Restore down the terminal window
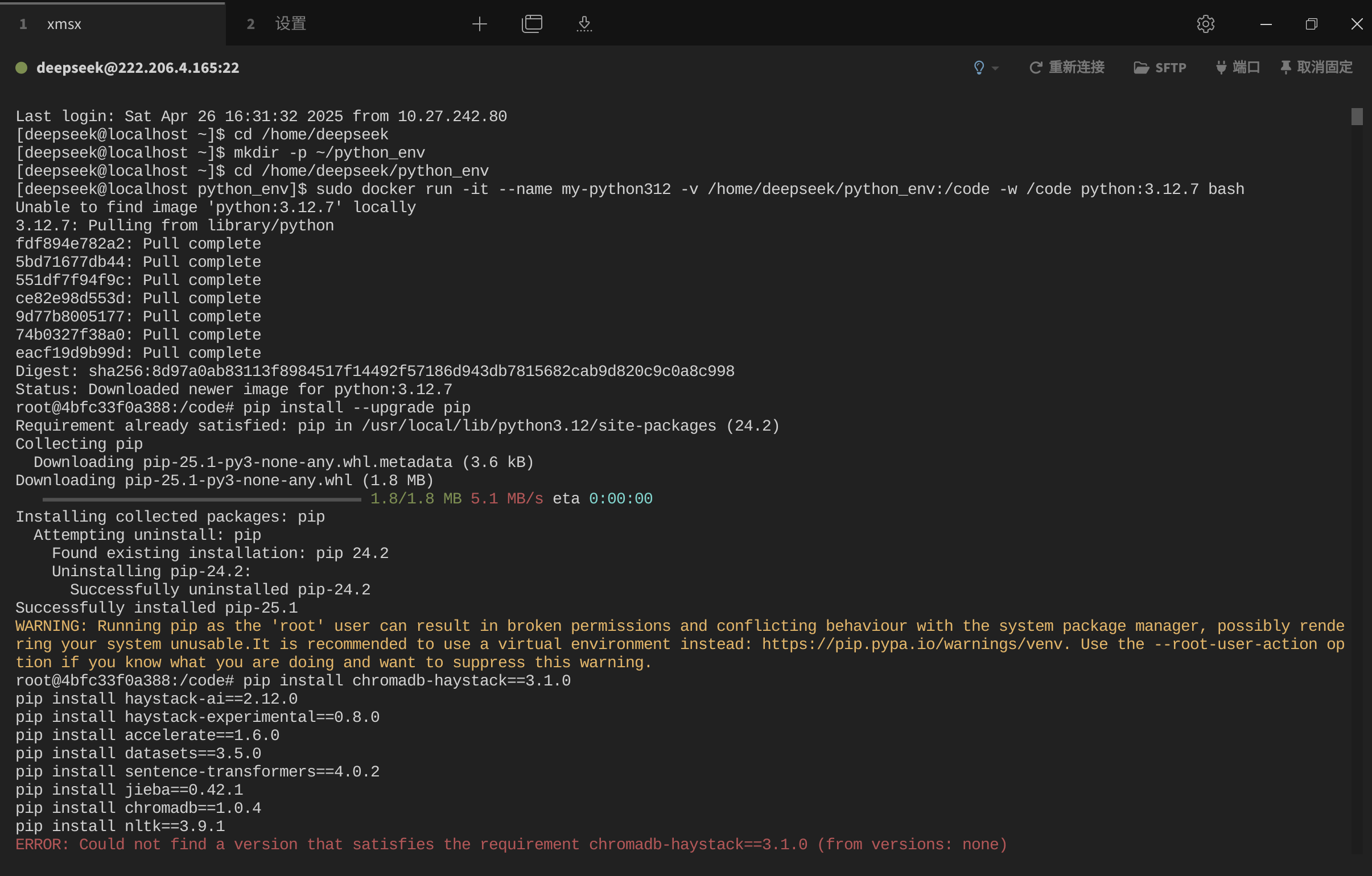1372x876 pixels. point(1311,24)
